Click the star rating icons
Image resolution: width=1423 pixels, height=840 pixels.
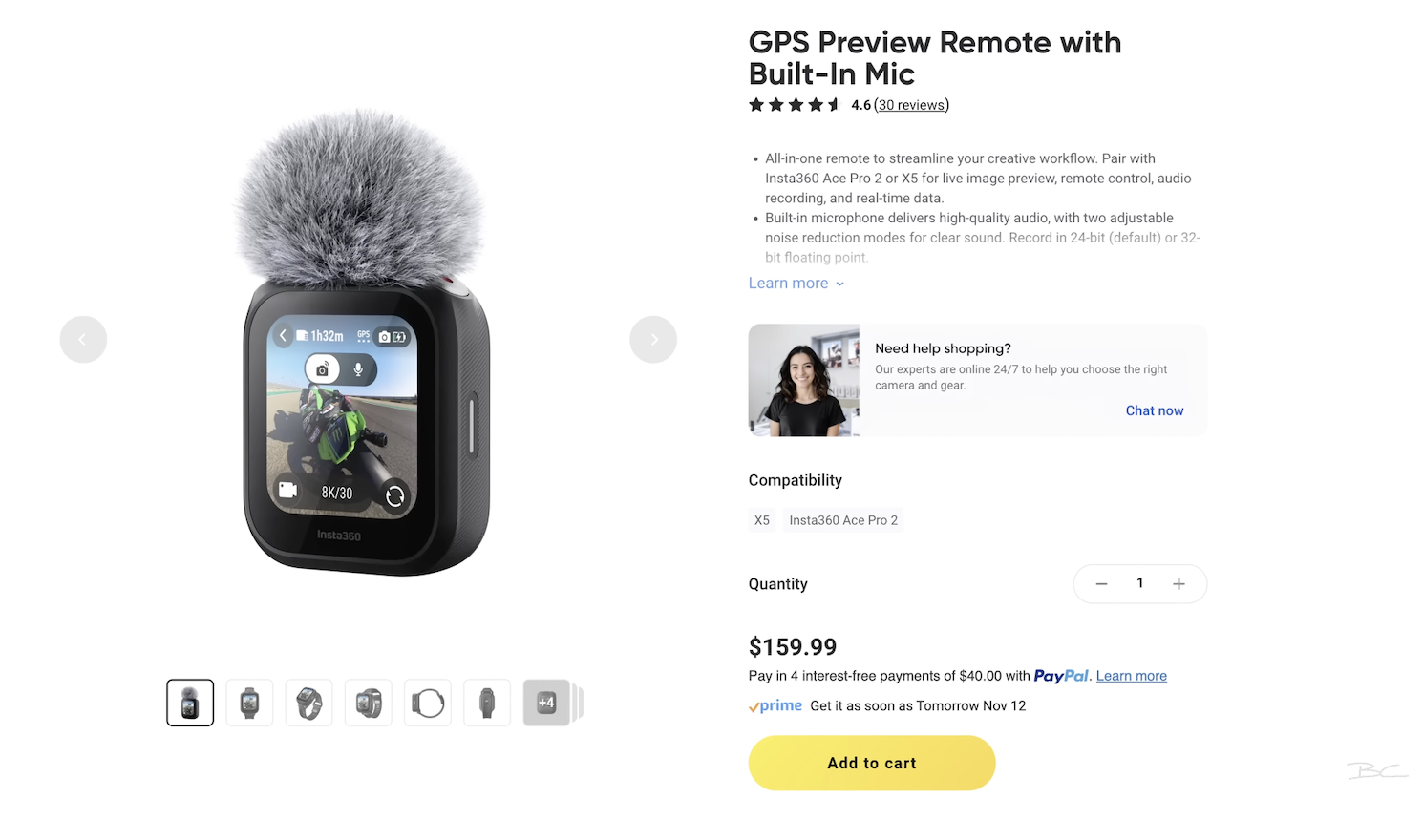[794, 105]
